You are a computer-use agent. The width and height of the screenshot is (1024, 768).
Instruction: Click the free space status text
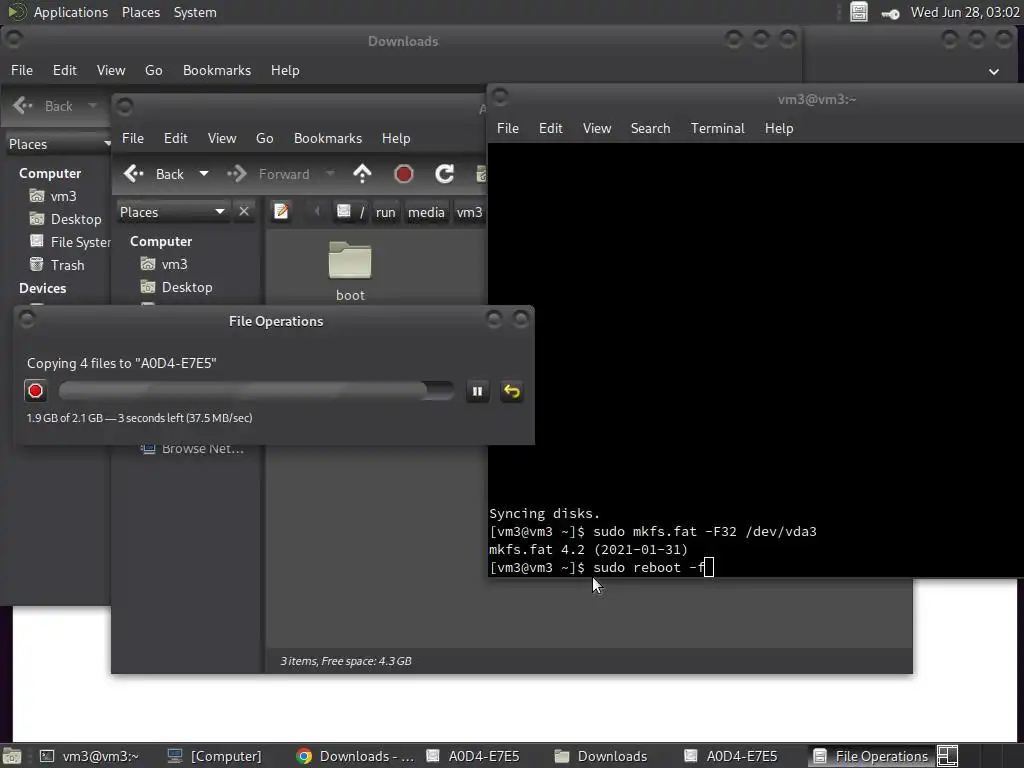pyautogui.click(x=346, y=661)
